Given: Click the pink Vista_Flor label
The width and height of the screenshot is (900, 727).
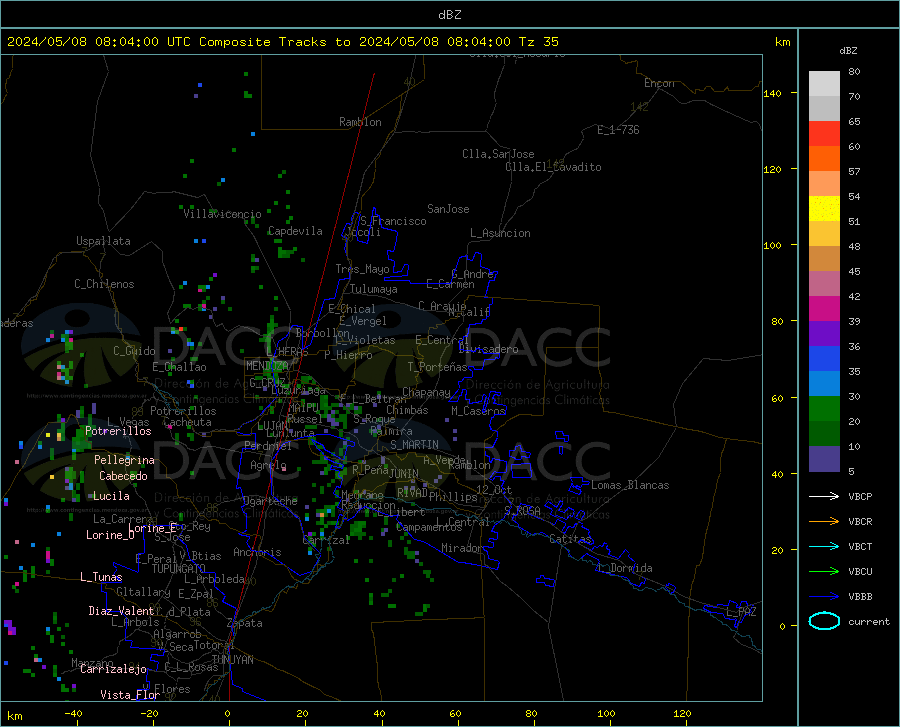Looking at the screenshot, I should [x=130, y=695].
